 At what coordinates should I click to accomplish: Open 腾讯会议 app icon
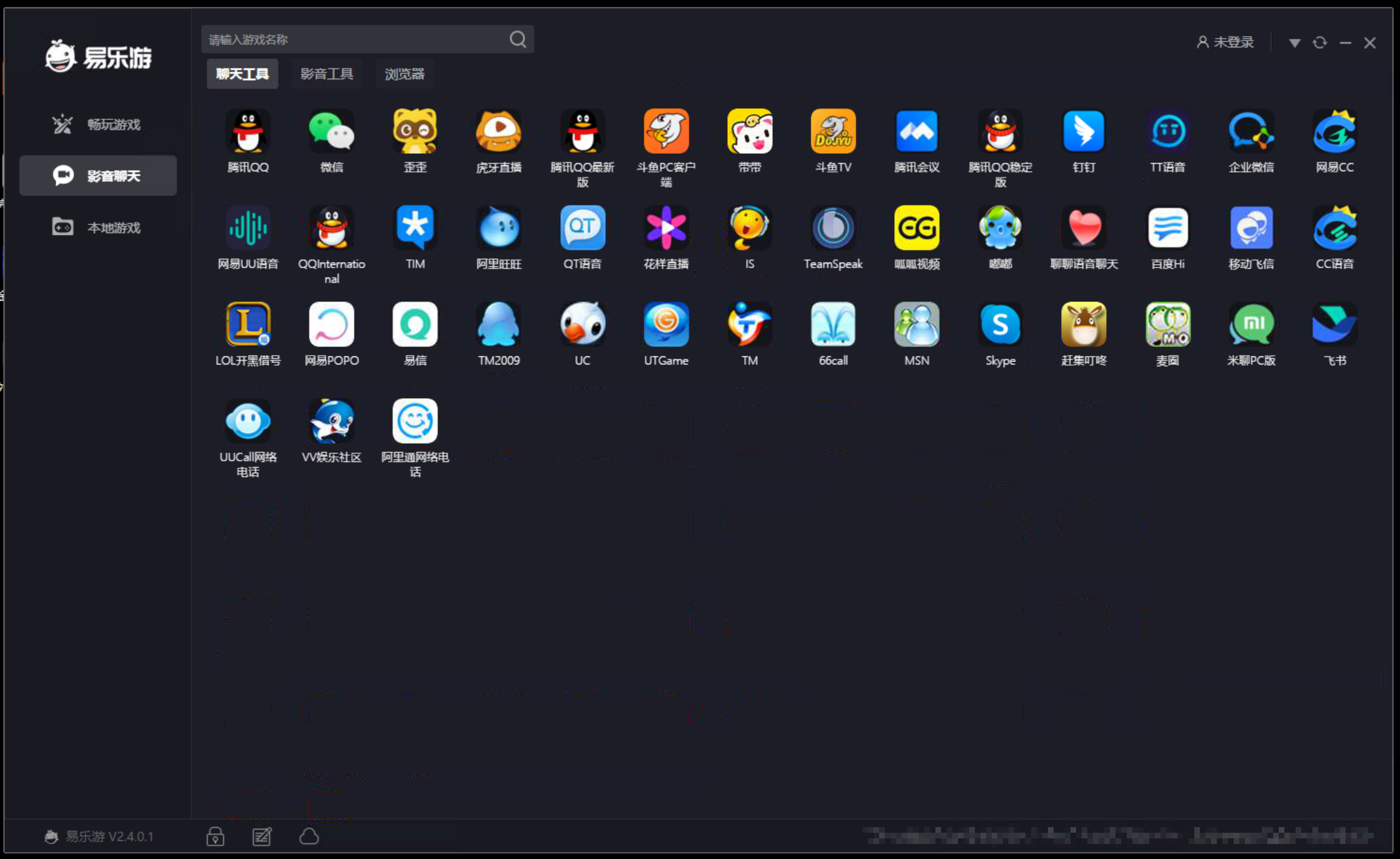(x=917, y=131)
